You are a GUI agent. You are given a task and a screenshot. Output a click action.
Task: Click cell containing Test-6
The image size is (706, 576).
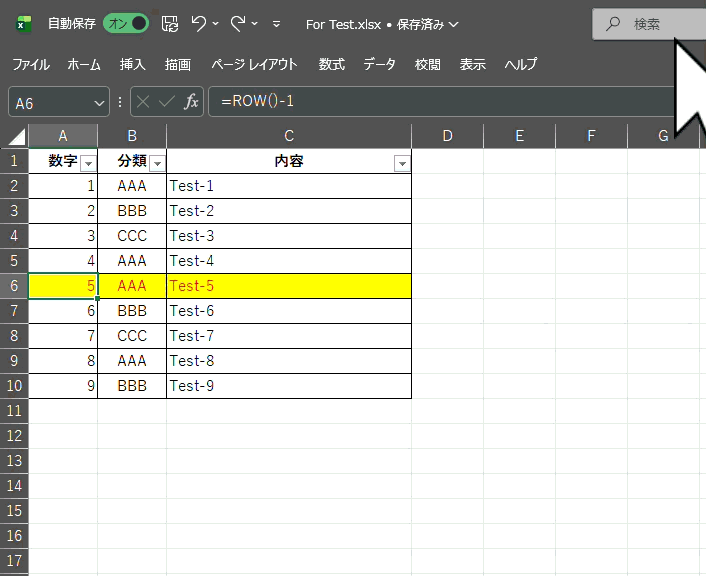pos(289,311)
